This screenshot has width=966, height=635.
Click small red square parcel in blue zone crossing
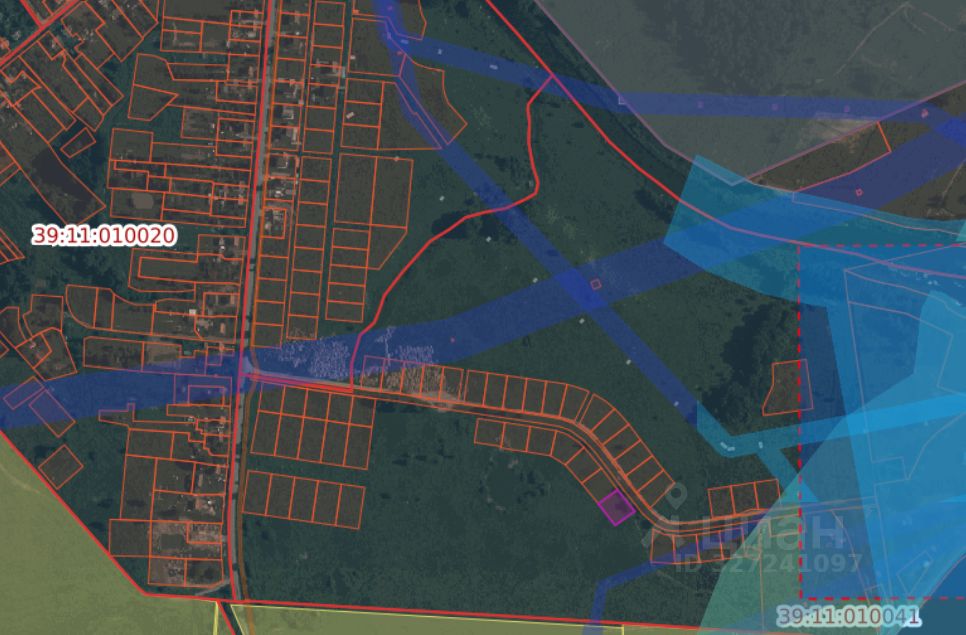pos(595,284)
